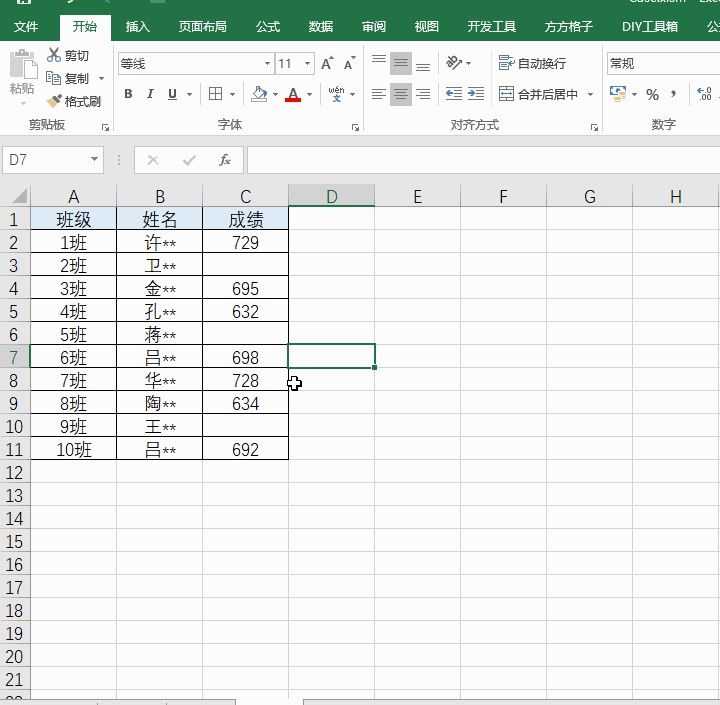Open font group dialog launcher
720x705 pixels.
tap(355, 128)
